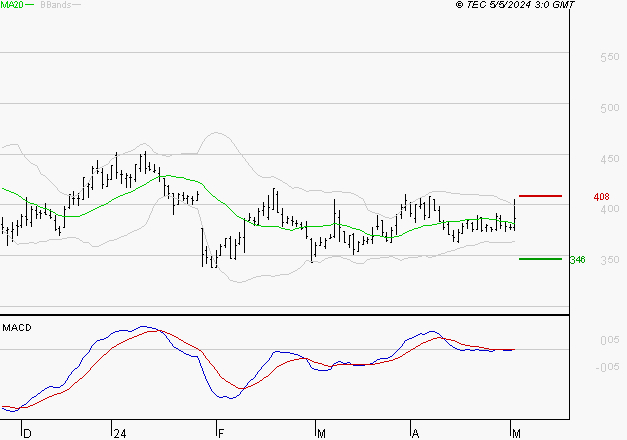This screenshot has height=440, width=627.
Task: Click the green 346 support value
Action: [577, 260]
